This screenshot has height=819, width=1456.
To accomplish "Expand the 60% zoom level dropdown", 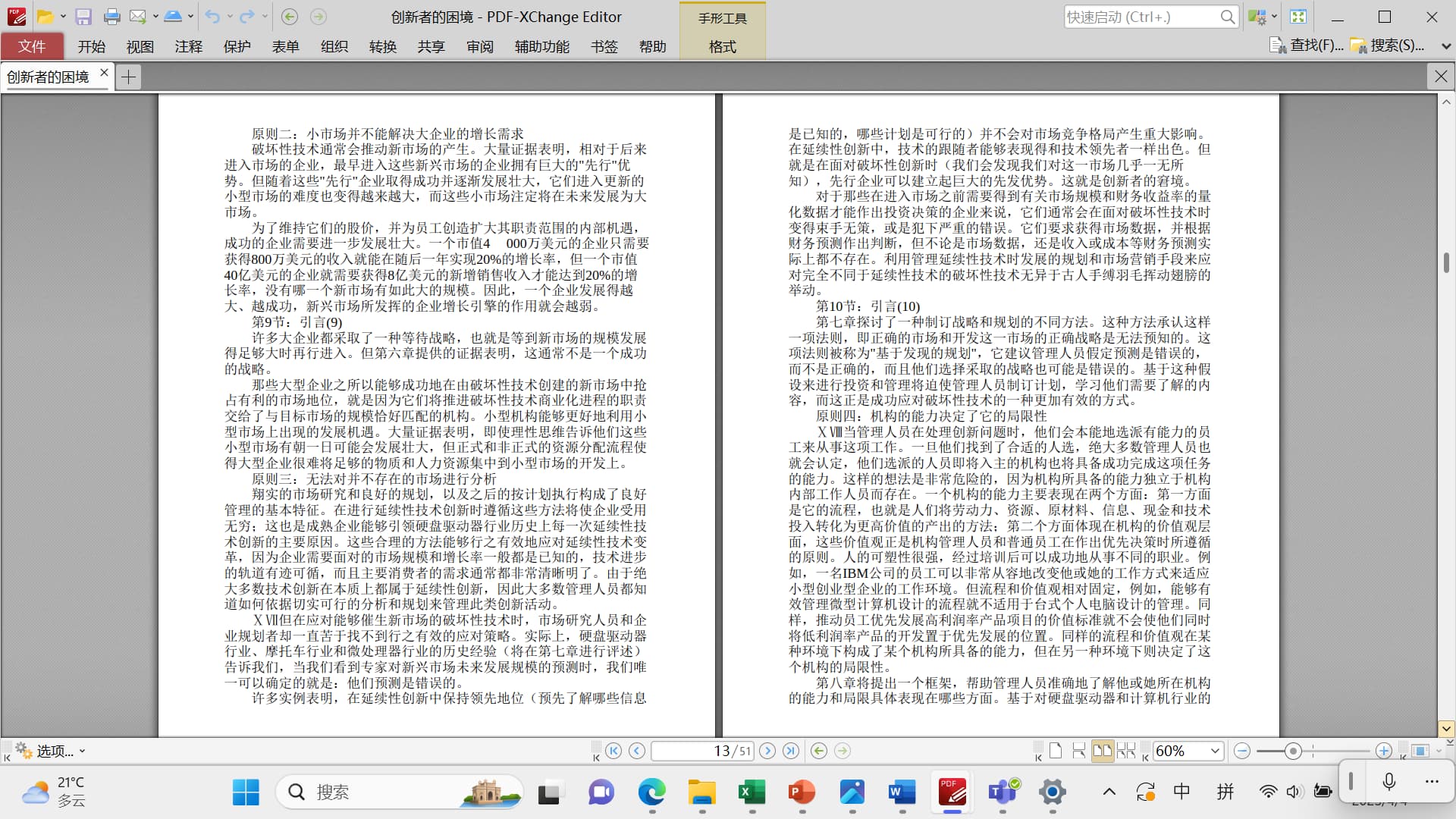I will tap(1215, 751).
